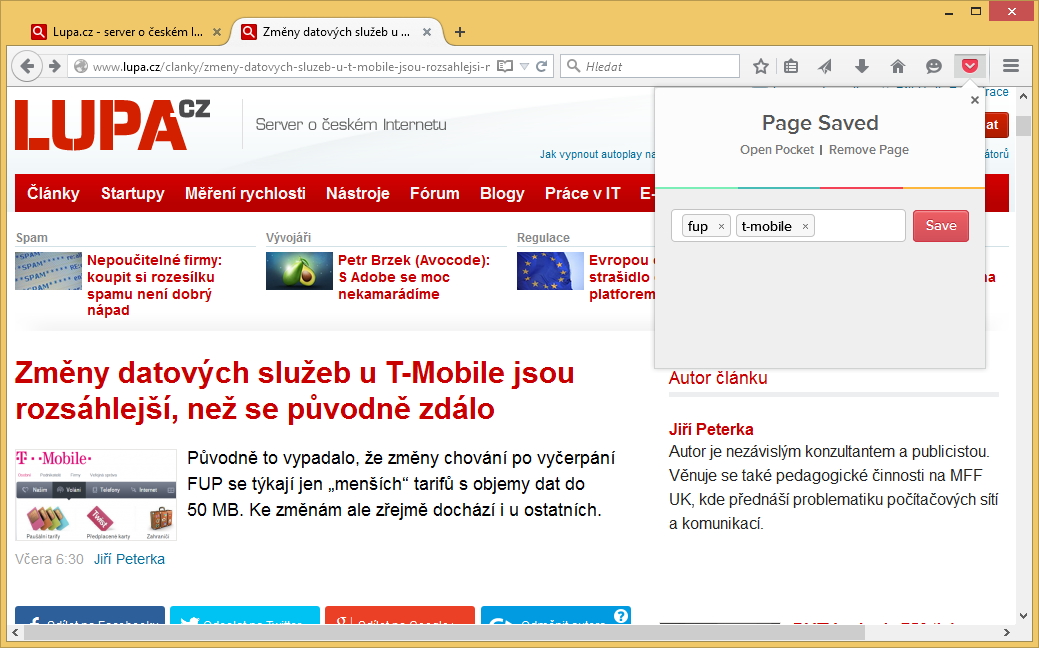Open the Firefox hamburger menu

coord(1011,66)
